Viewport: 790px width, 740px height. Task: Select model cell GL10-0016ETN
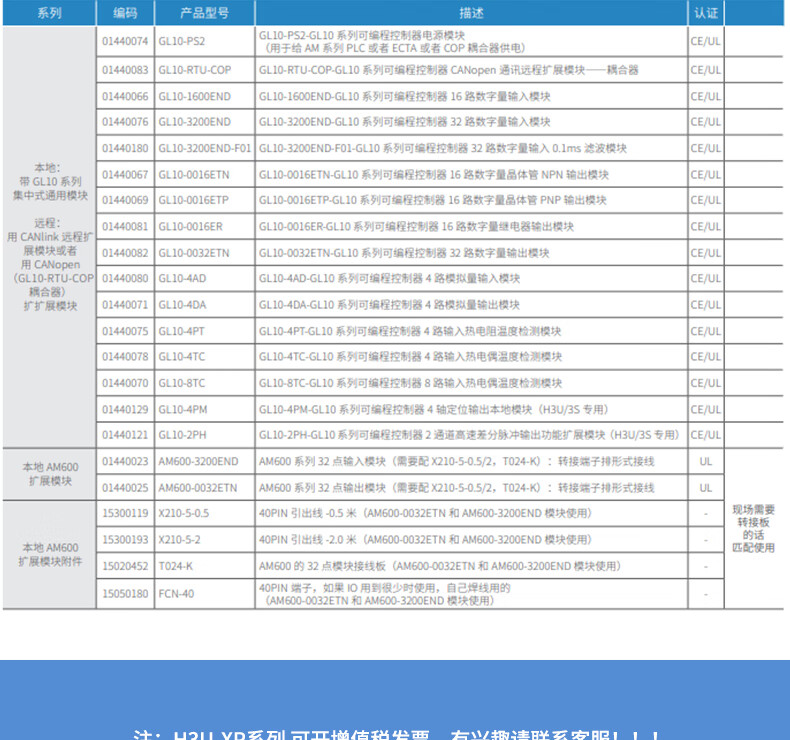click(205, 175)
